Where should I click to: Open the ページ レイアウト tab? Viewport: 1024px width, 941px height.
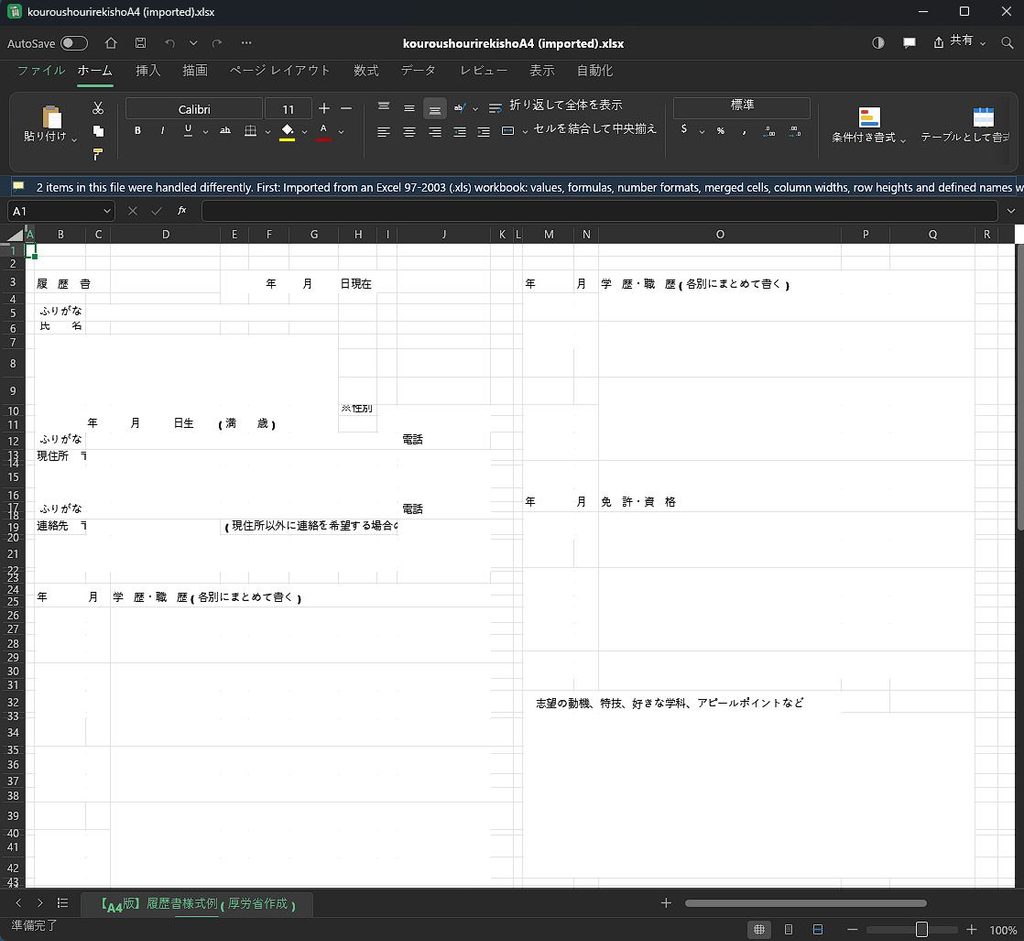(280, 71)
